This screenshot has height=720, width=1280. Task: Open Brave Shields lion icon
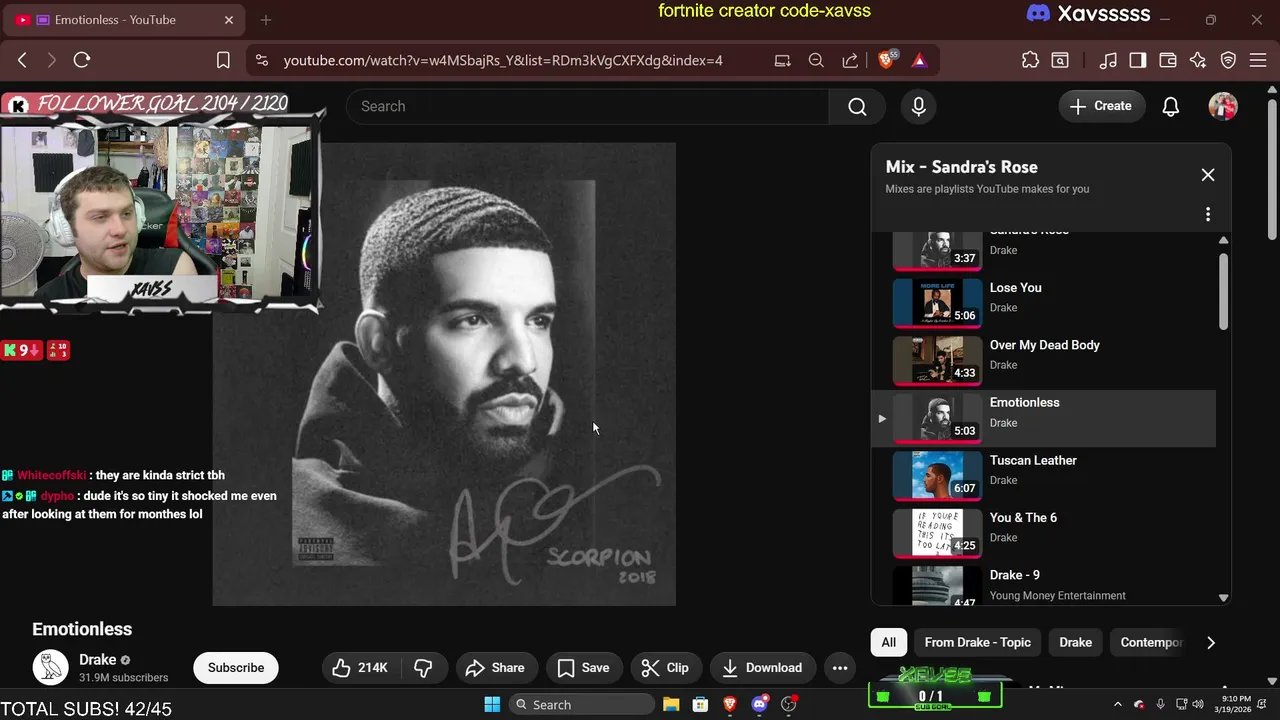pos(887,60)
